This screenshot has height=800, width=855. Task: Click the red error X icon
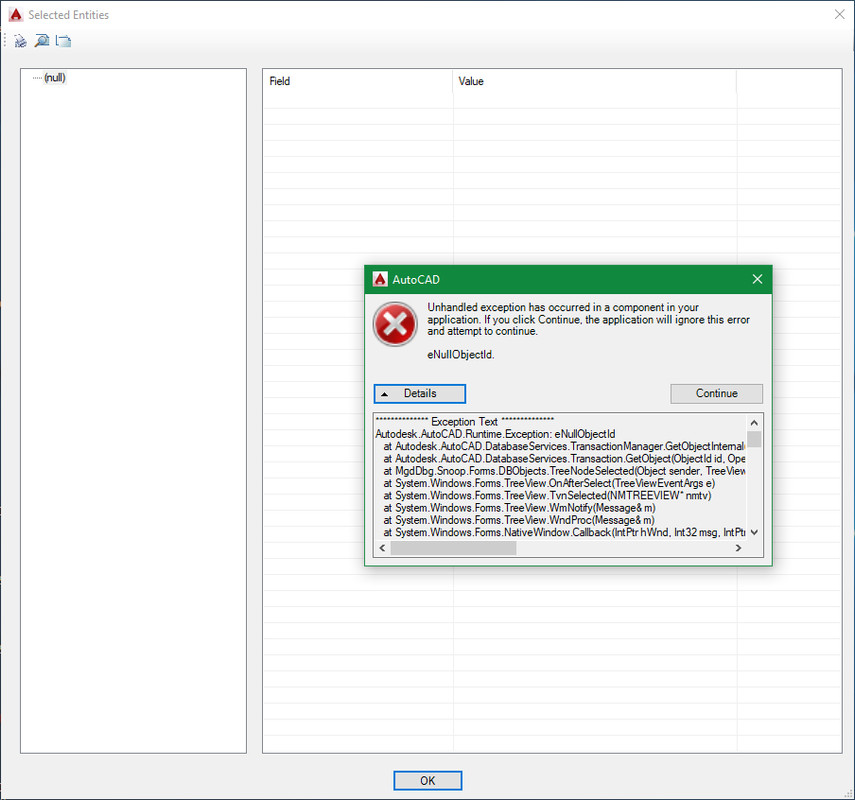(395, 324)
